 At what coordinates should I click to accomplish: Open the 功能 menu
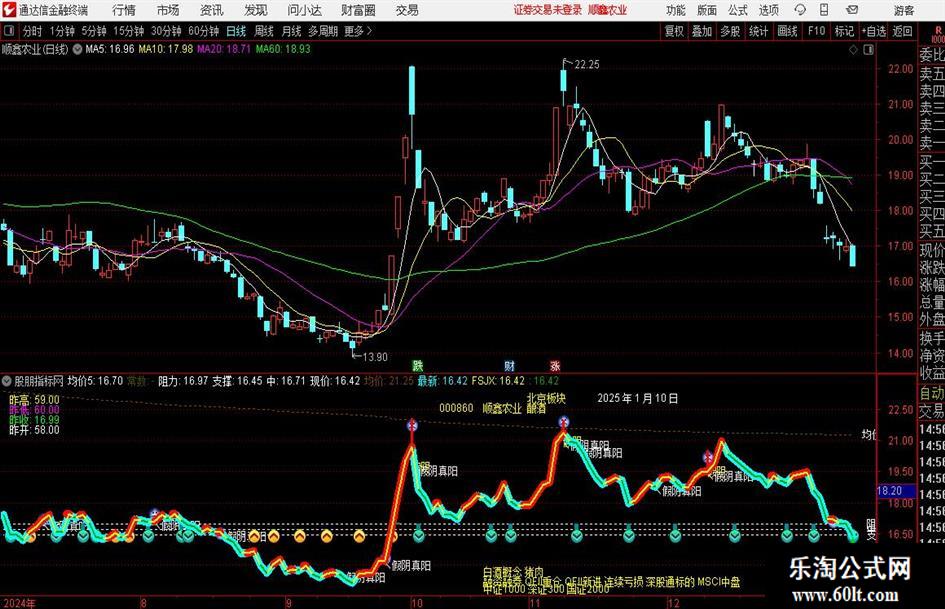point(676,10)
